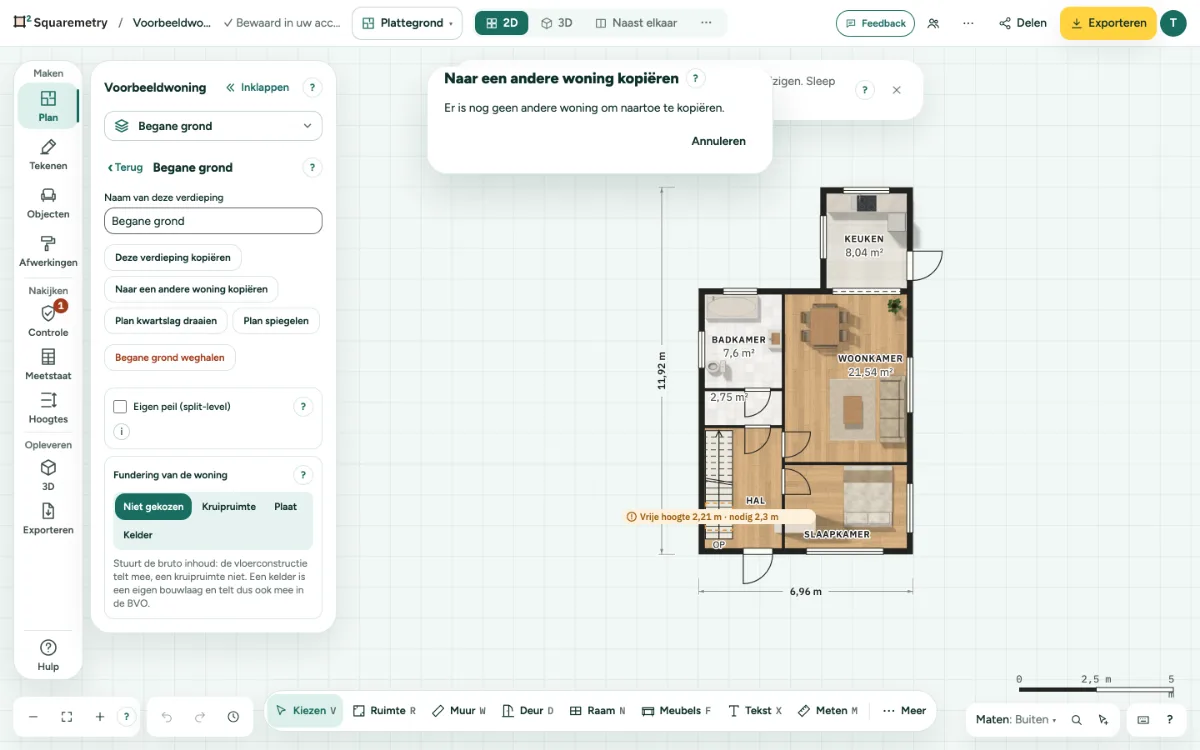Click the yellow Exporteren button

pyautogui.click(x=1108, y=23)
